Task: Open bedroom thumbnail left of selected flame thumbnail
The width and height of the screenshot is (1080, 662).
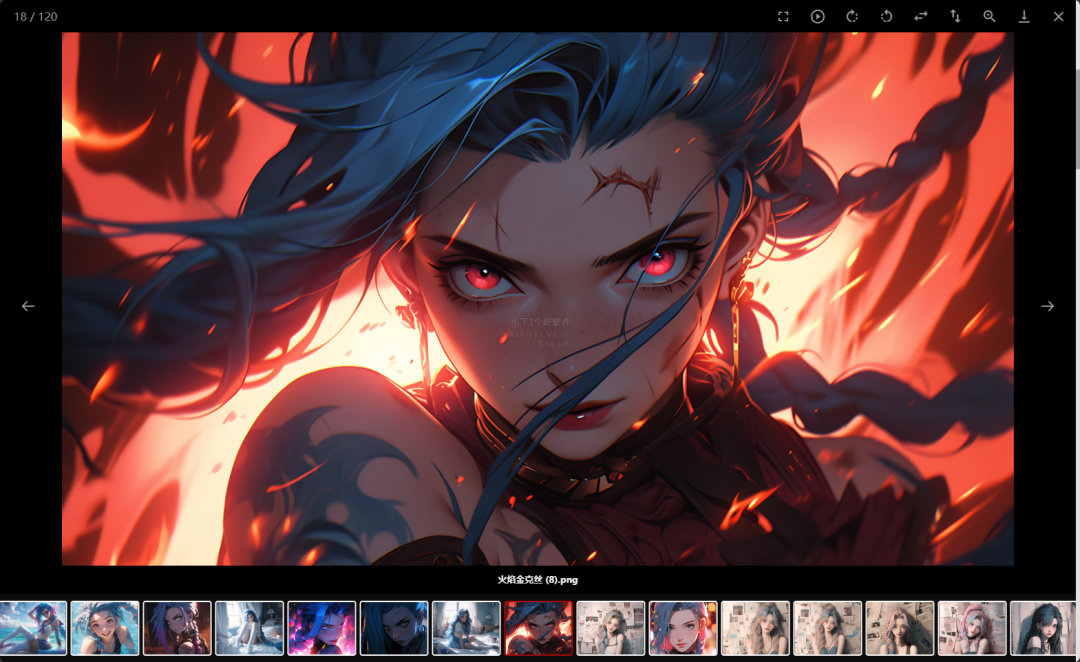Action: pos(466,628)
